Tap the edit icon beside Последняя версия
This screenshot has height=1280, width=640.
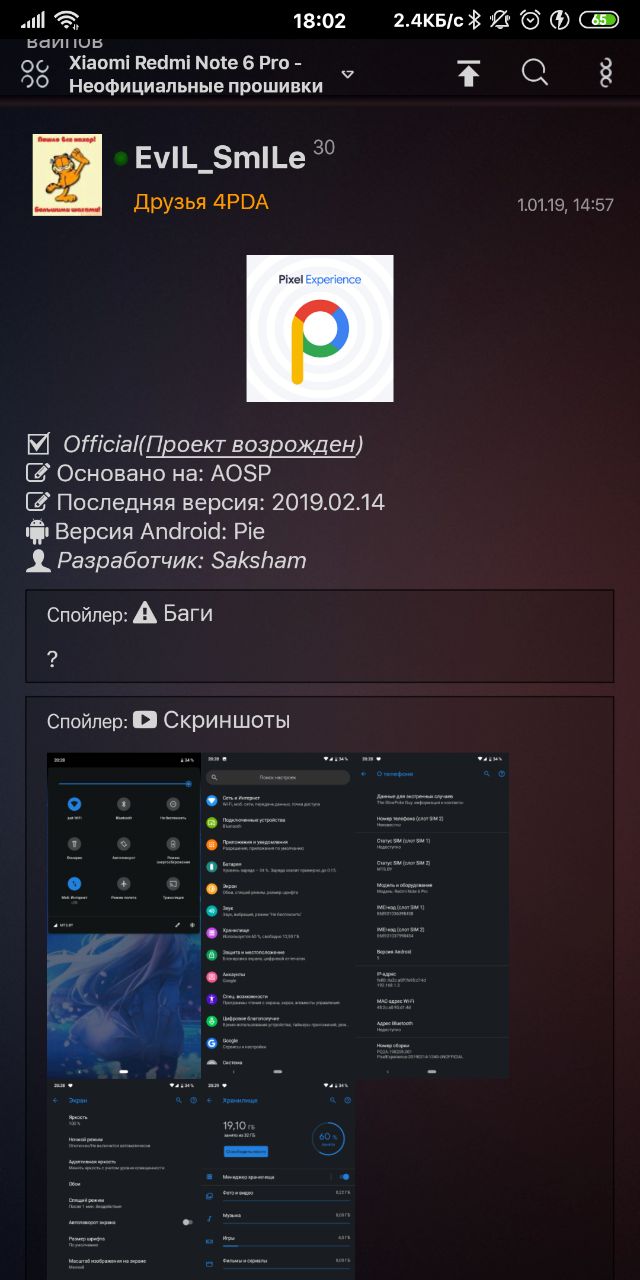[38, 502]
